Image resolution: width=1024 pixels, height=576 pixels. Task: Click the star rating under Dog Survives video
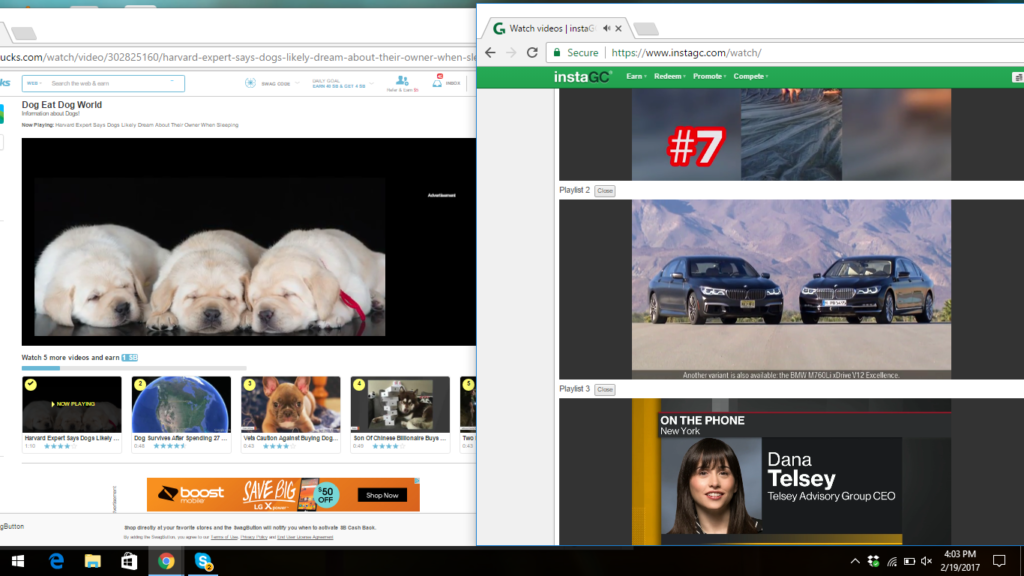(x=170, y=447)
